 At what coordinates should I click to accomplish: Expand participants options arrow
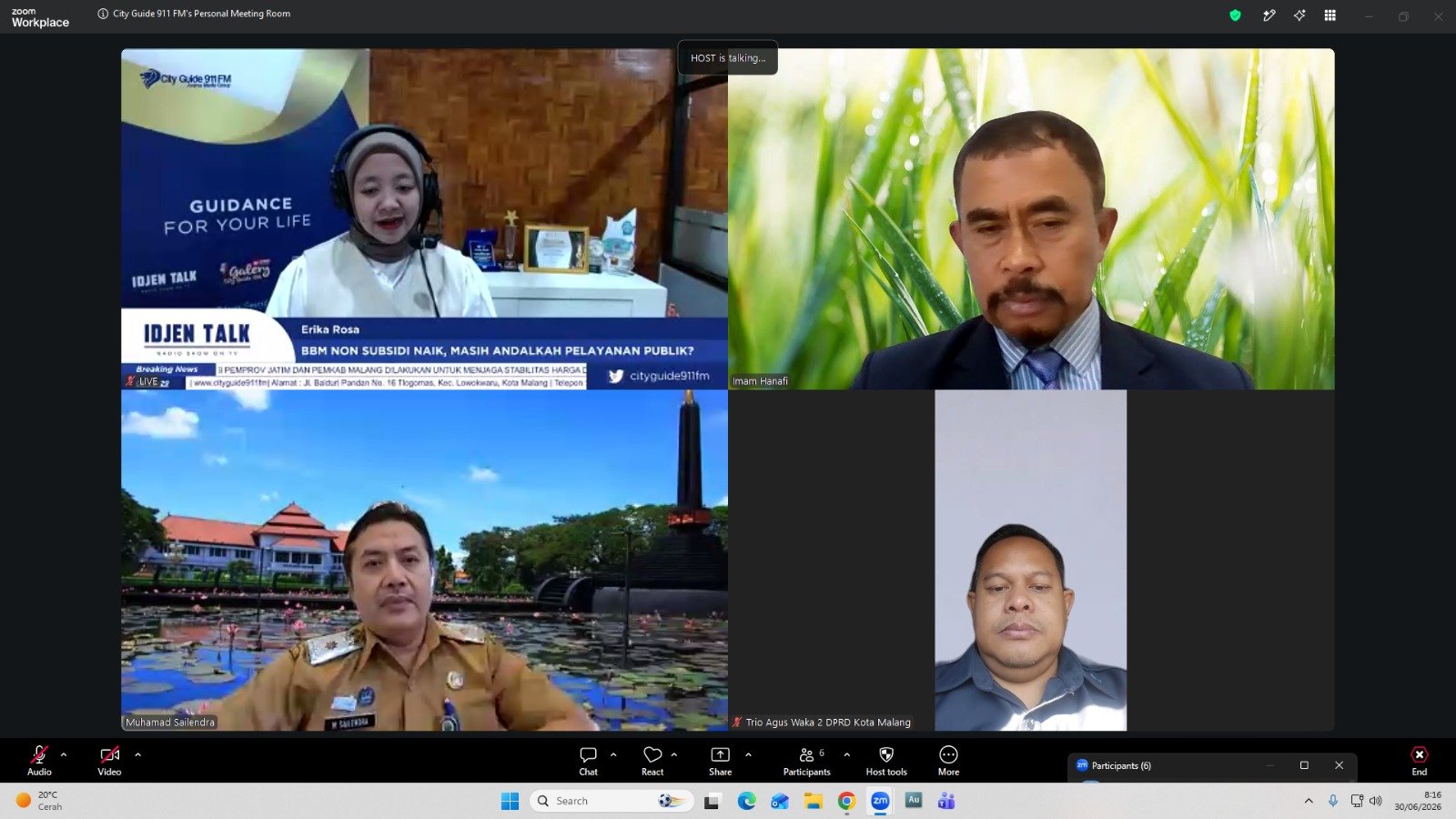tap(847, 754)
